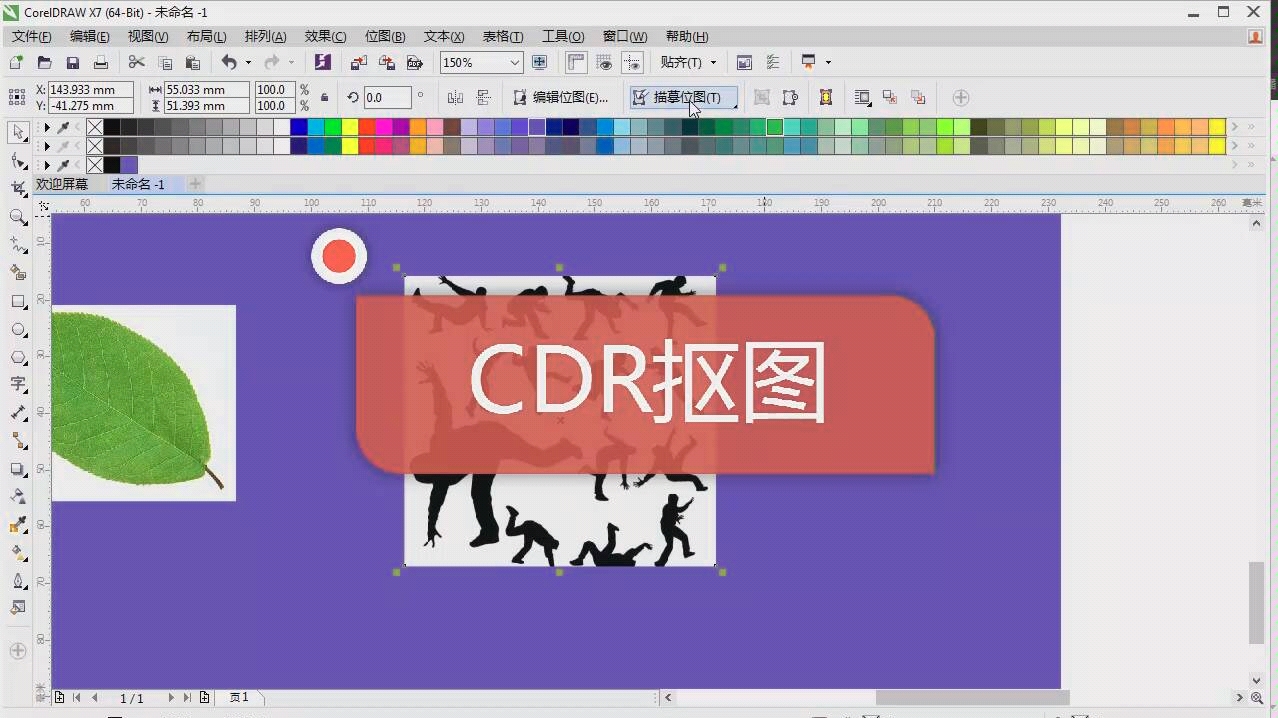Select the Text tool
The image size is (1278, 718).
[17, 384]
